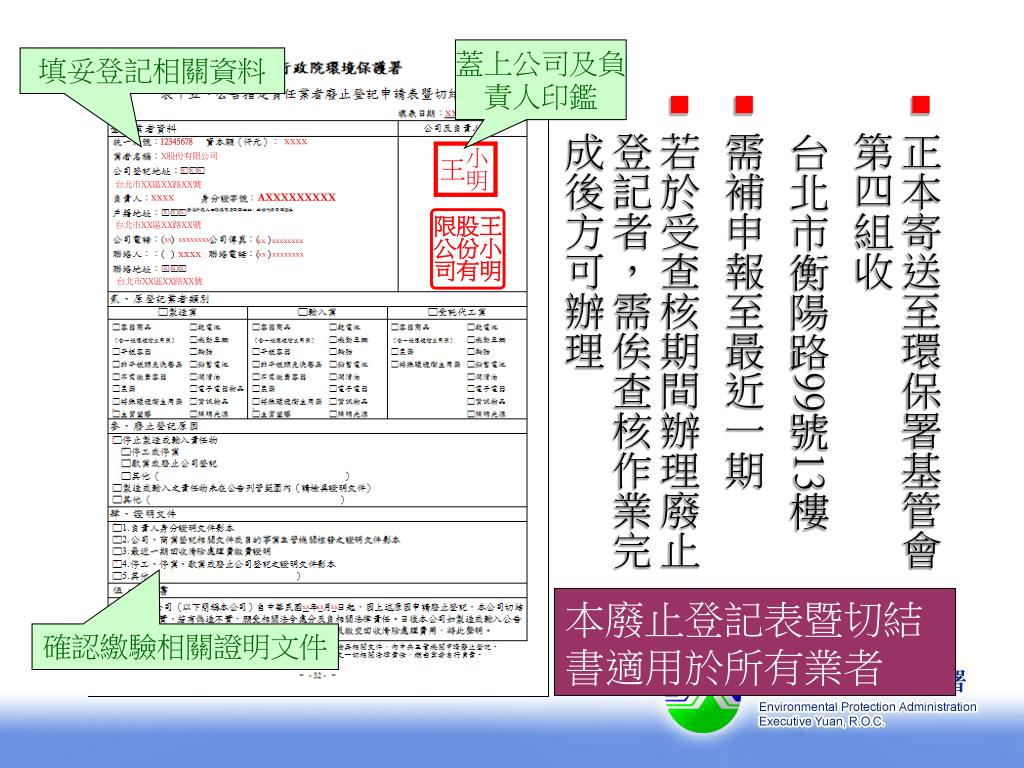
Task: Check document 1 負責人身分證明文件影本
Action: tap(117, 528)
